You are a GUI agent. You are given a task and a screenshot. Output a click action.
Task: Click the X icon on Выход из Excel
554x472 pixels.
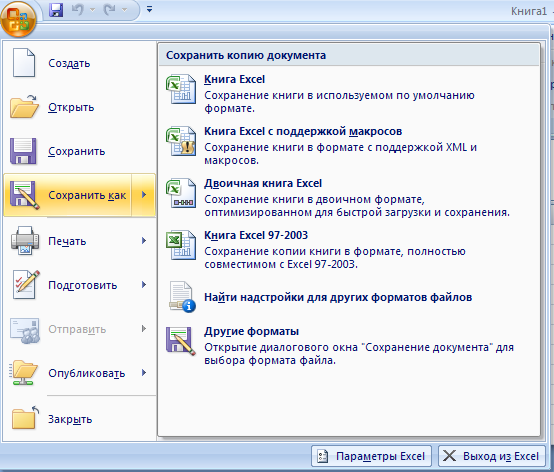(449, 456)
